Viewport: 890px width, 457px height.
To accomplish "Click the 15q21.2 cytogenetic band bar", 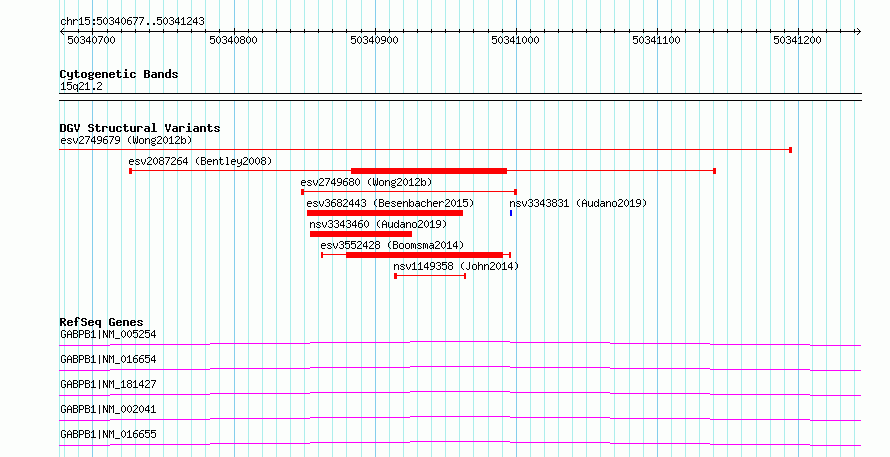I will click(460, 97).
